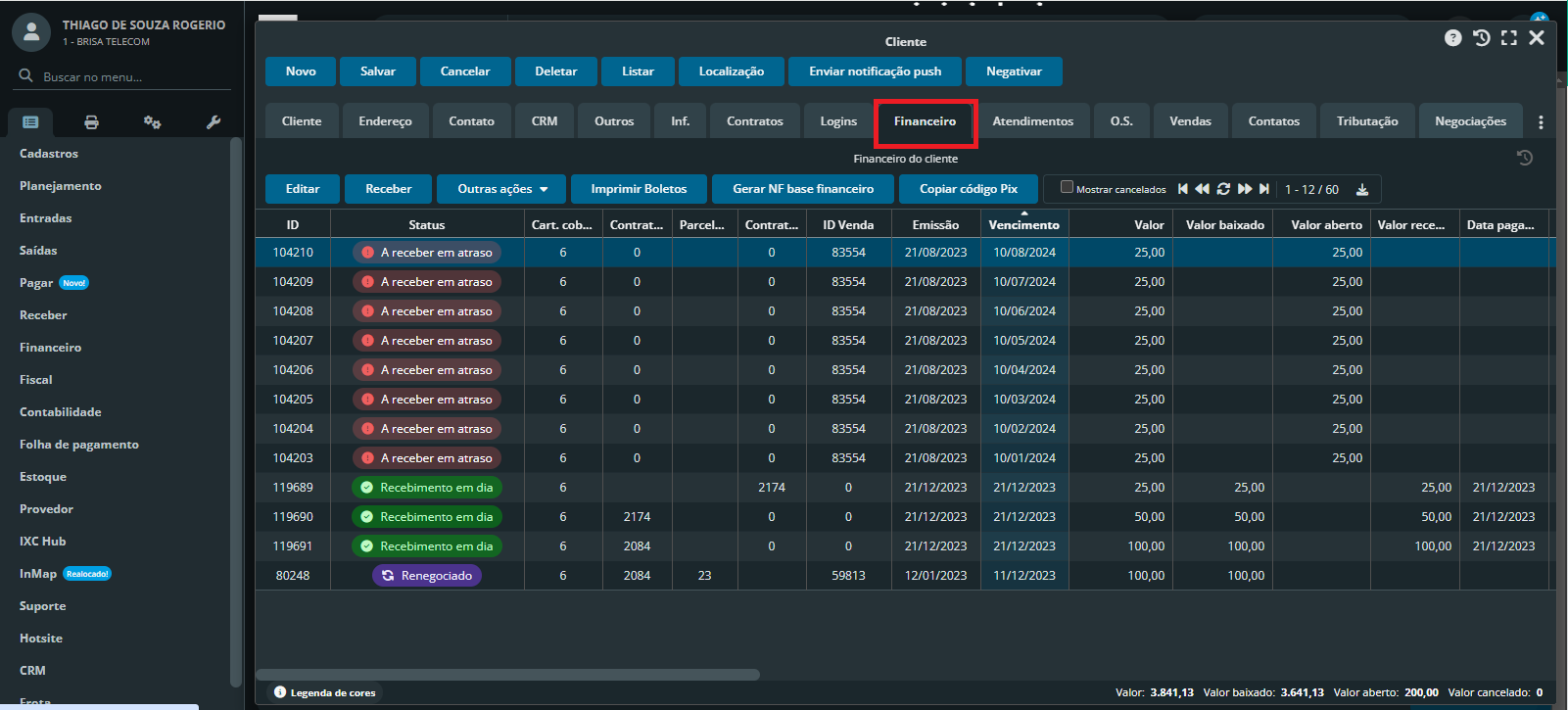Expand the Financeiro sidebar menu

[x=51, y=348]
